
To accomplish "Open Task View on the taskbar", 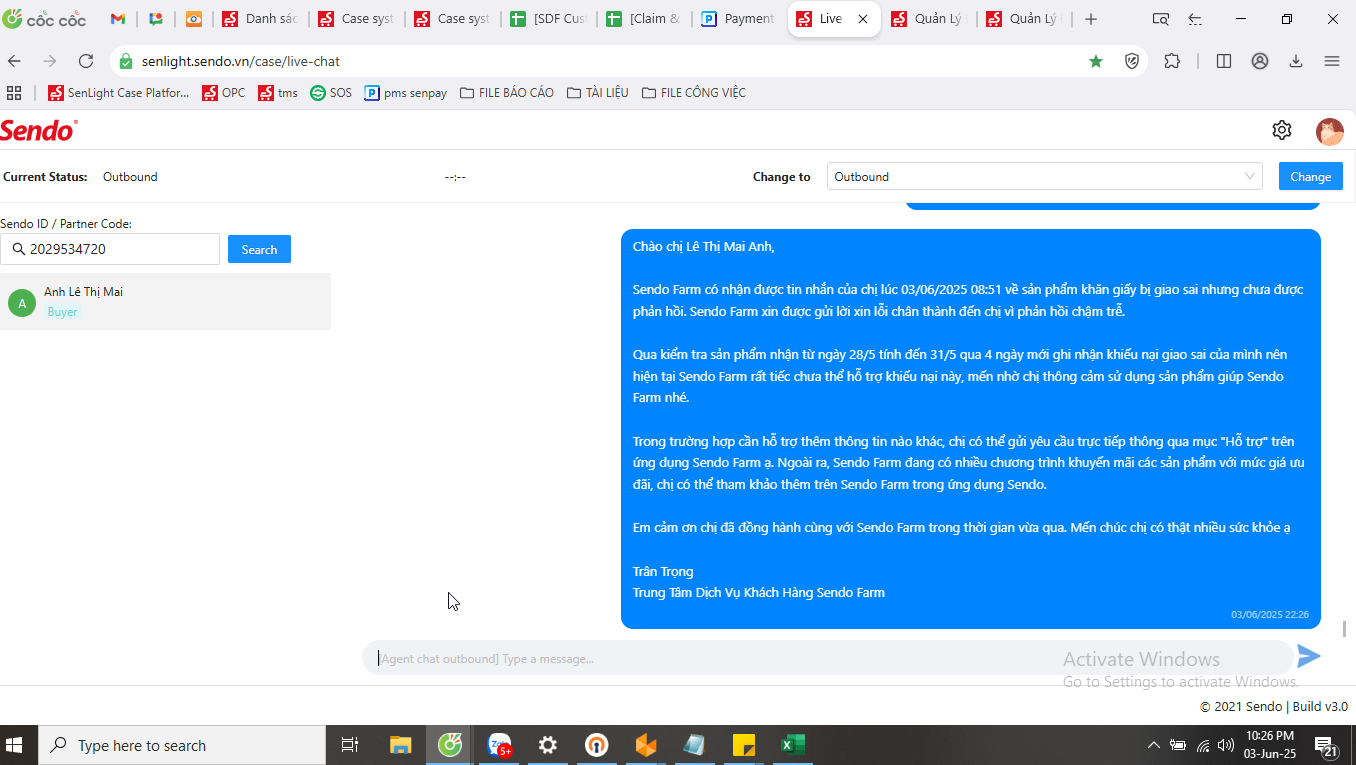I will pos(350,745).
